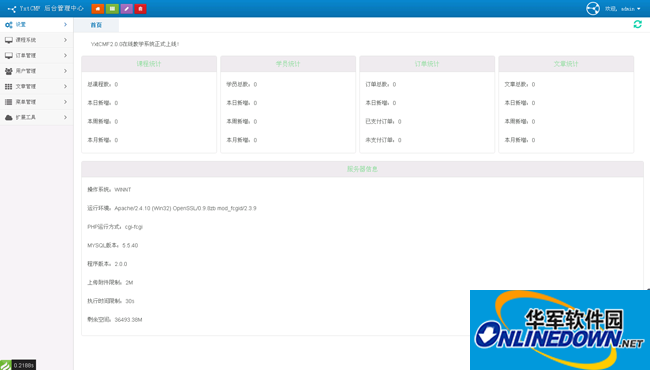
Task: Click the YxtCMF share-node logo icon
Action: (x=12, y=9)
